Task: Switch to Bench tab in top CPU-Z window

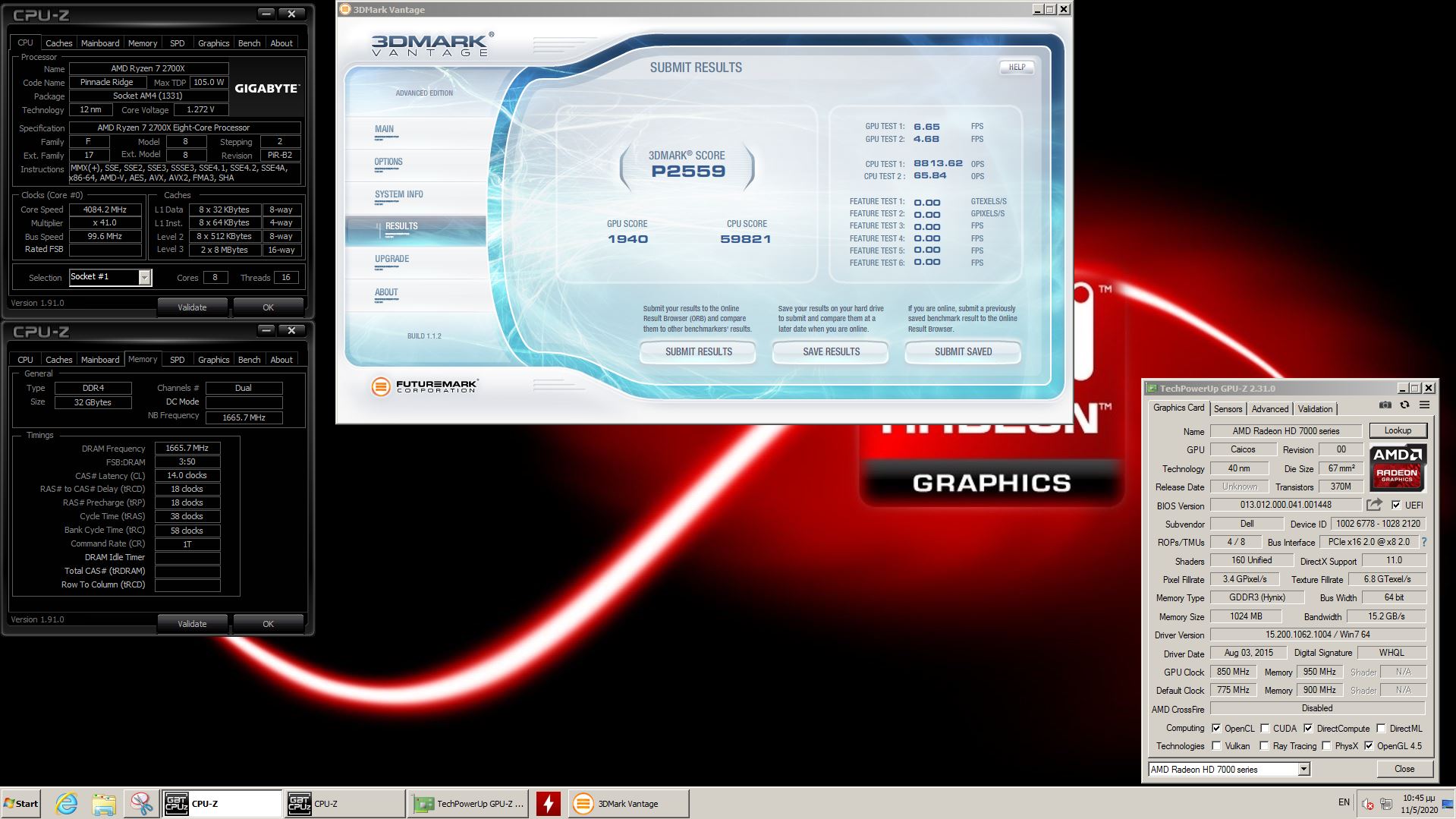Action: coord(249,43)
